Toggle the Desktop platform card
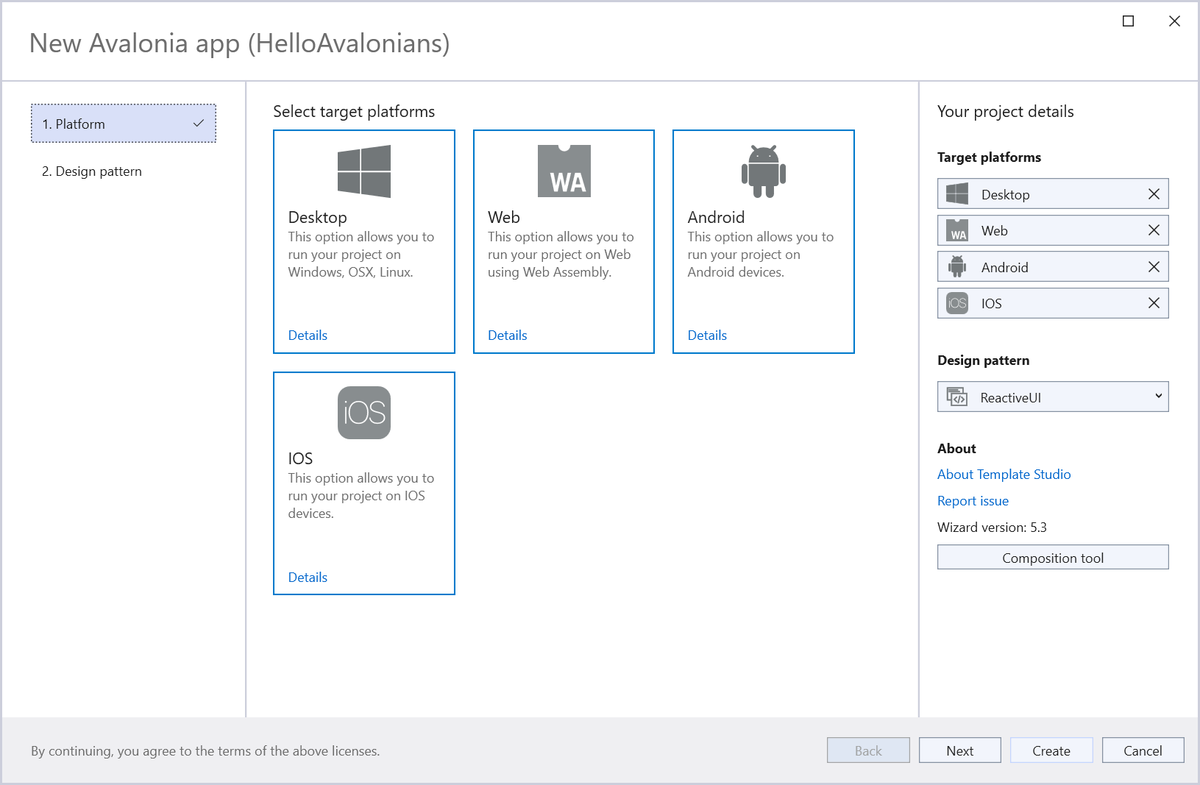The image size is (1200, 785). click(364, 241)
